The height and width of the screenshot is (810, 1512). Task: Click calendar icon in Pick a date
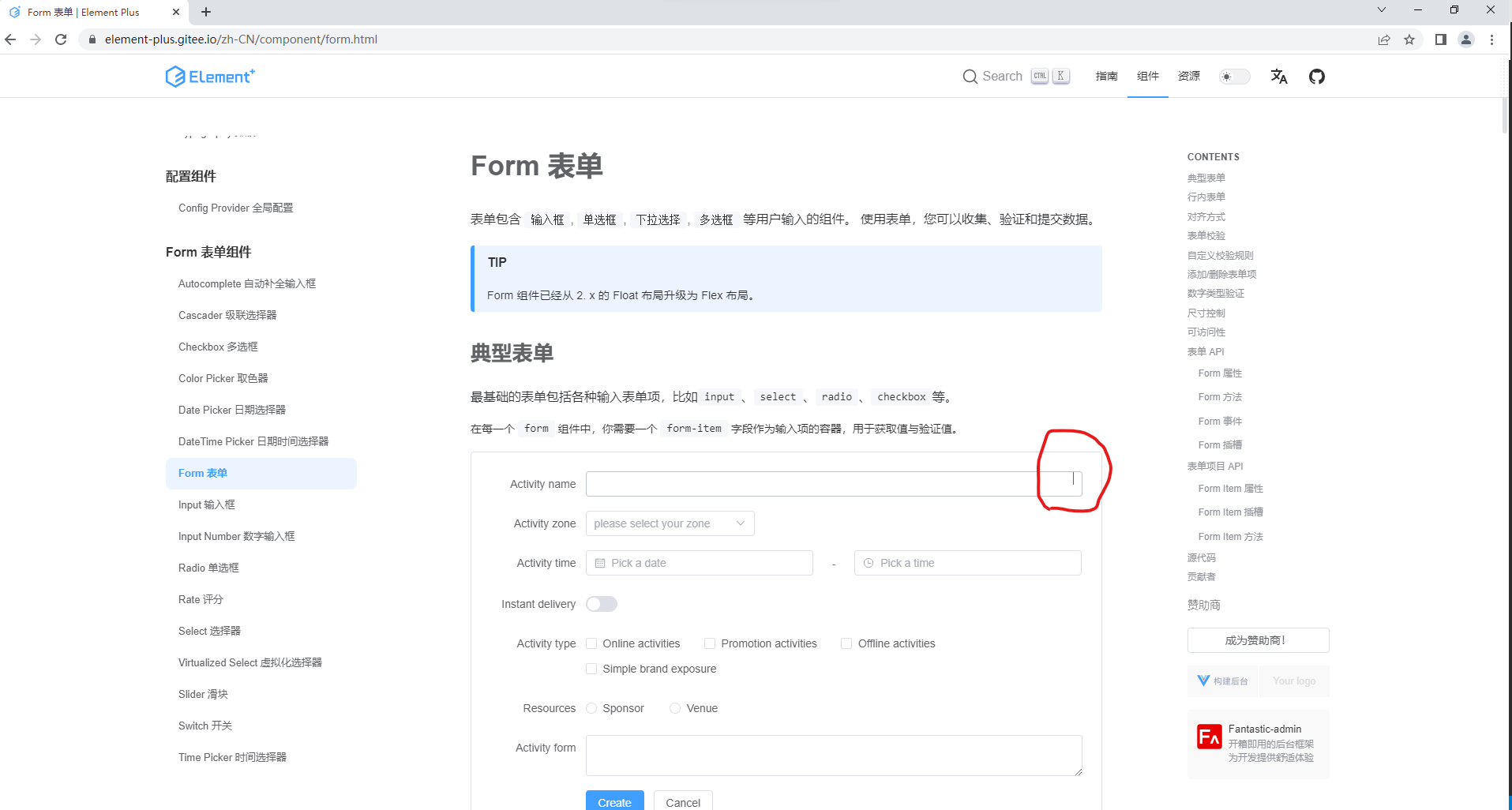click(600, 563)
